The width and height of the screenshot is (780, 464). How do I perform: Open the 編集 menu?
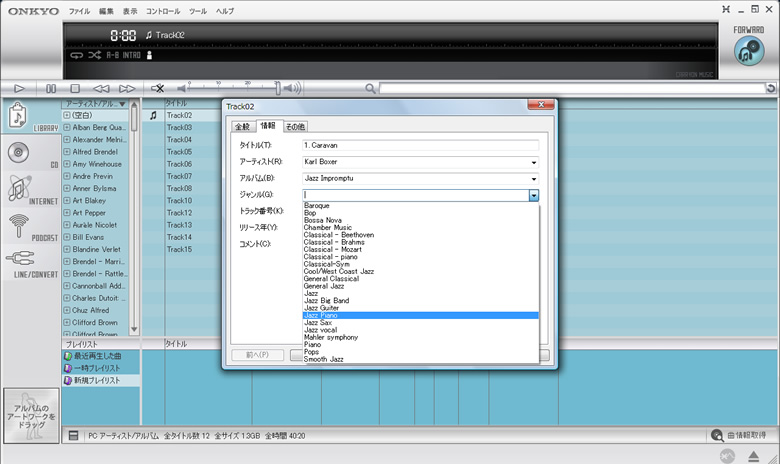pos(106,11)
